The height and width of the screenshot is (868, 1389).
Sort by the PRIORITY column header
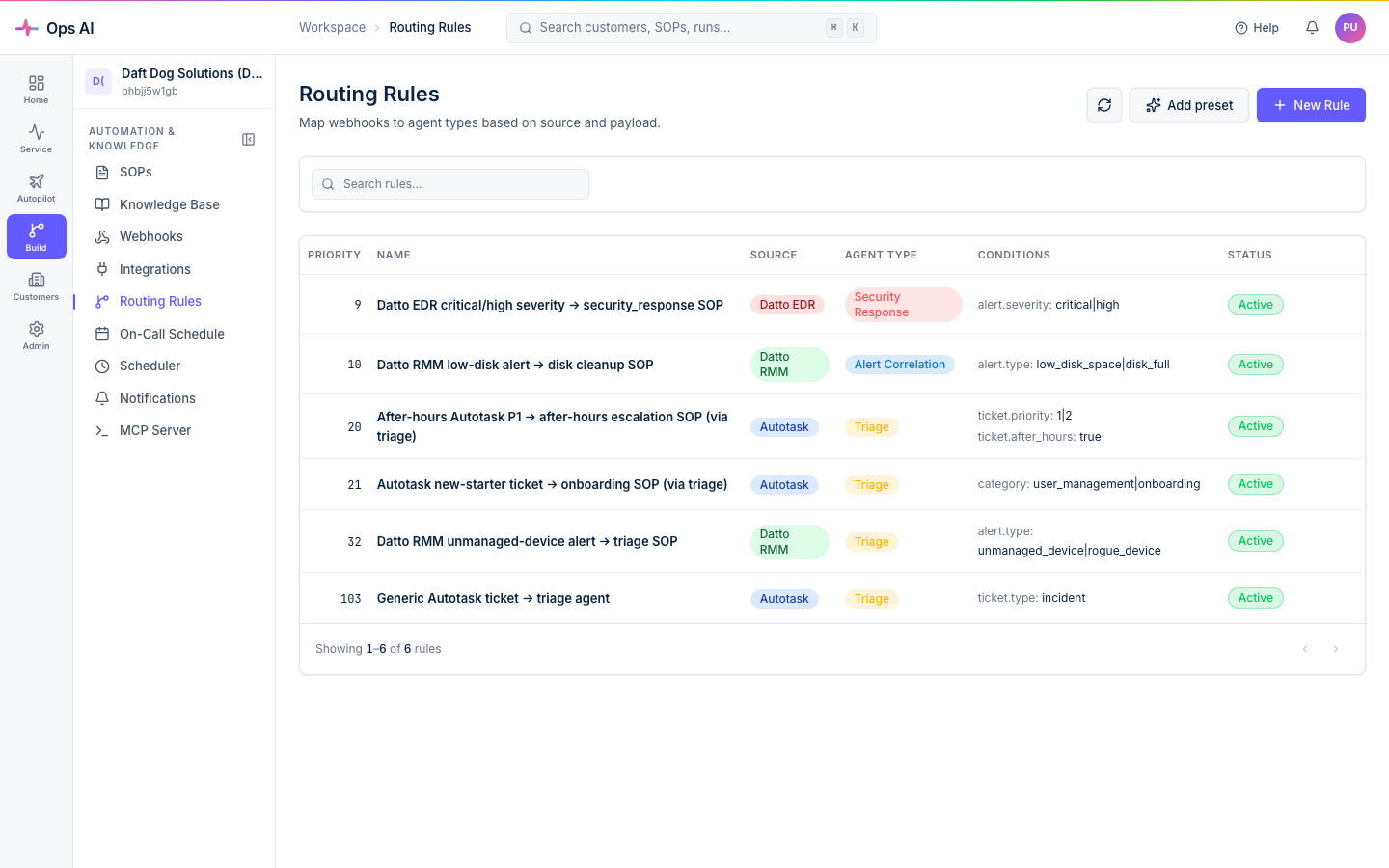tap(334, 256)
